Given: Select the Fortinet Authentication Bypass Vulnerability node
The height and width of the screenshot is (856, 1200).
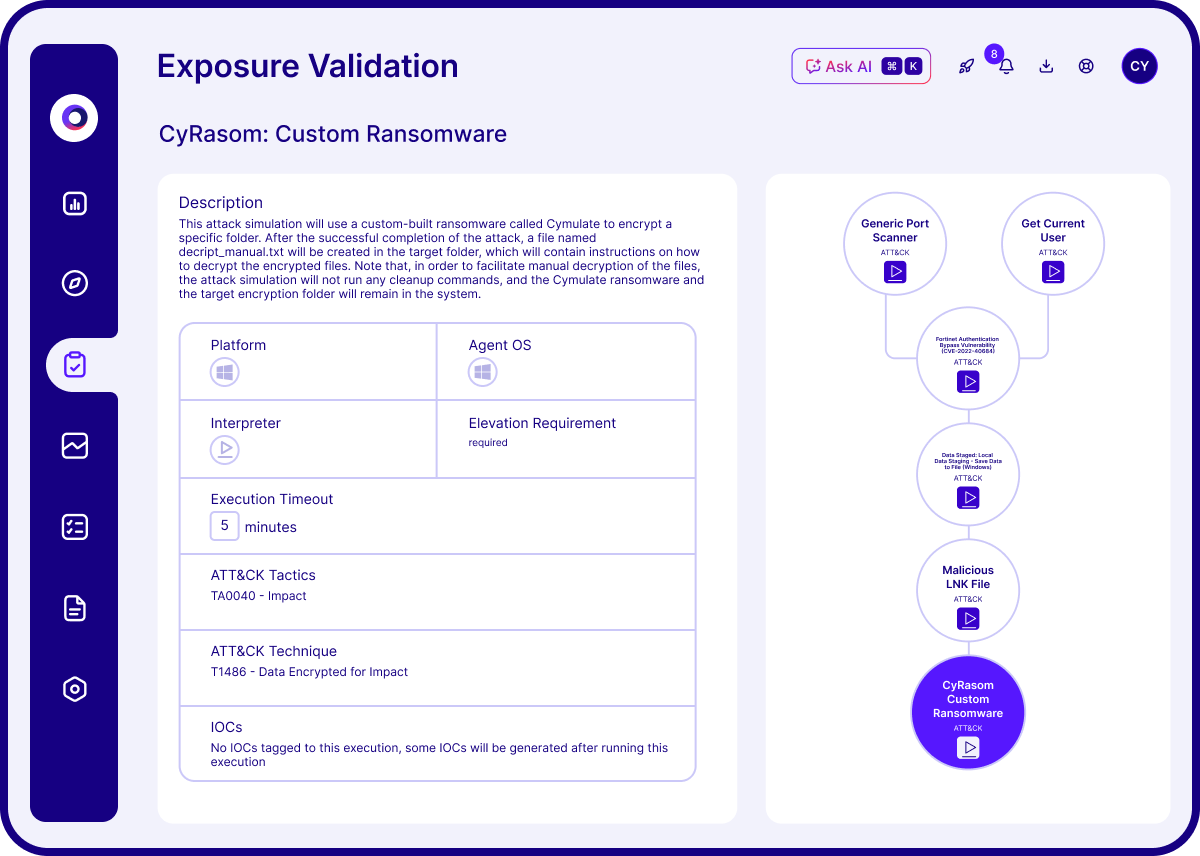Looking at the screenshot, I should coord(968,359).
